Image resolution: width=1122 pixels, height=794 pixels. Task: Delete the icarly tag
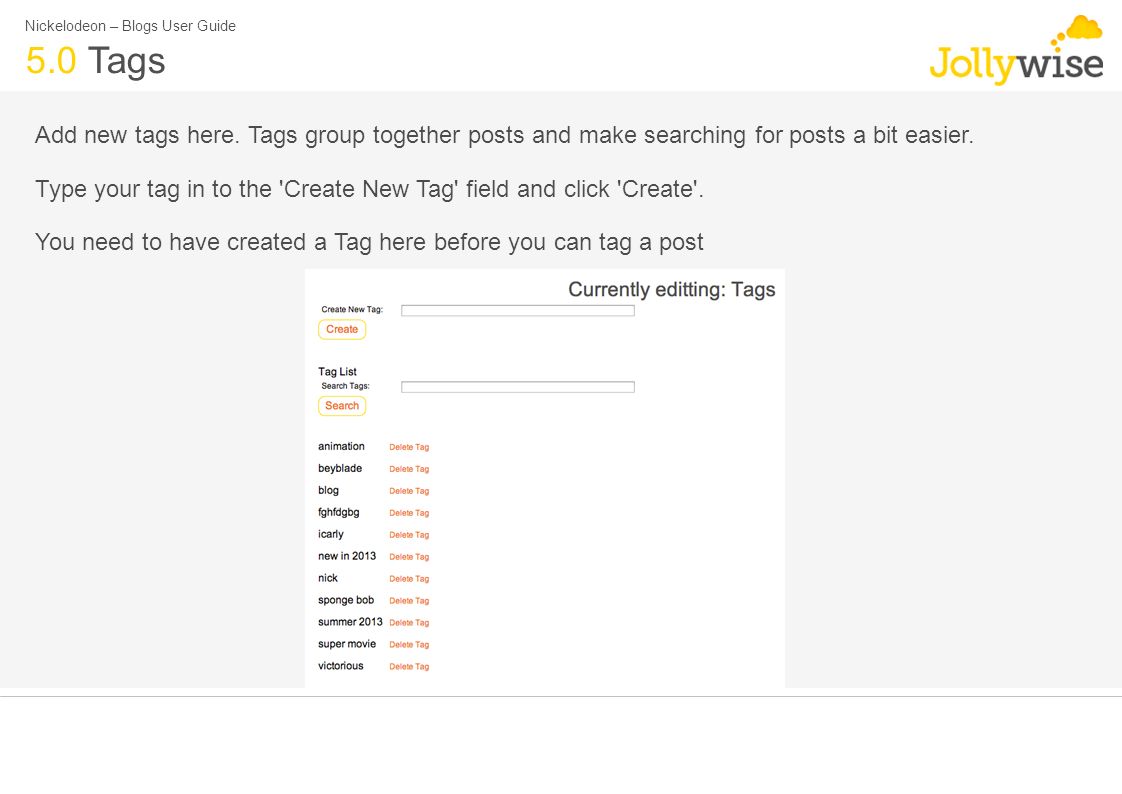tap(409, 535)
